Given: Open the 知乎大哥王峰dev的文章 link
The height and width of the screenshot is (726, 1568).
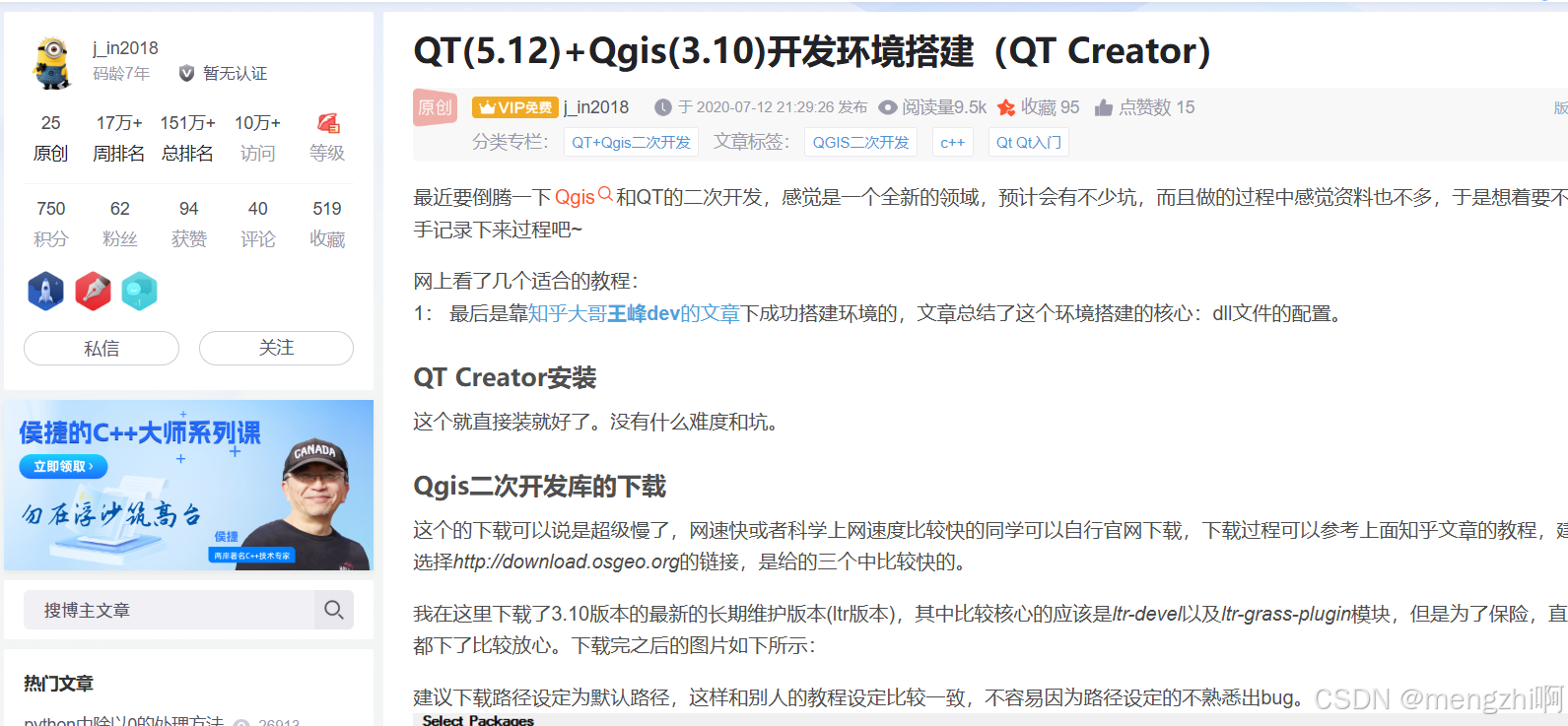Looking at the screenshot, I should pyautogui.click(x=634, y=313).
